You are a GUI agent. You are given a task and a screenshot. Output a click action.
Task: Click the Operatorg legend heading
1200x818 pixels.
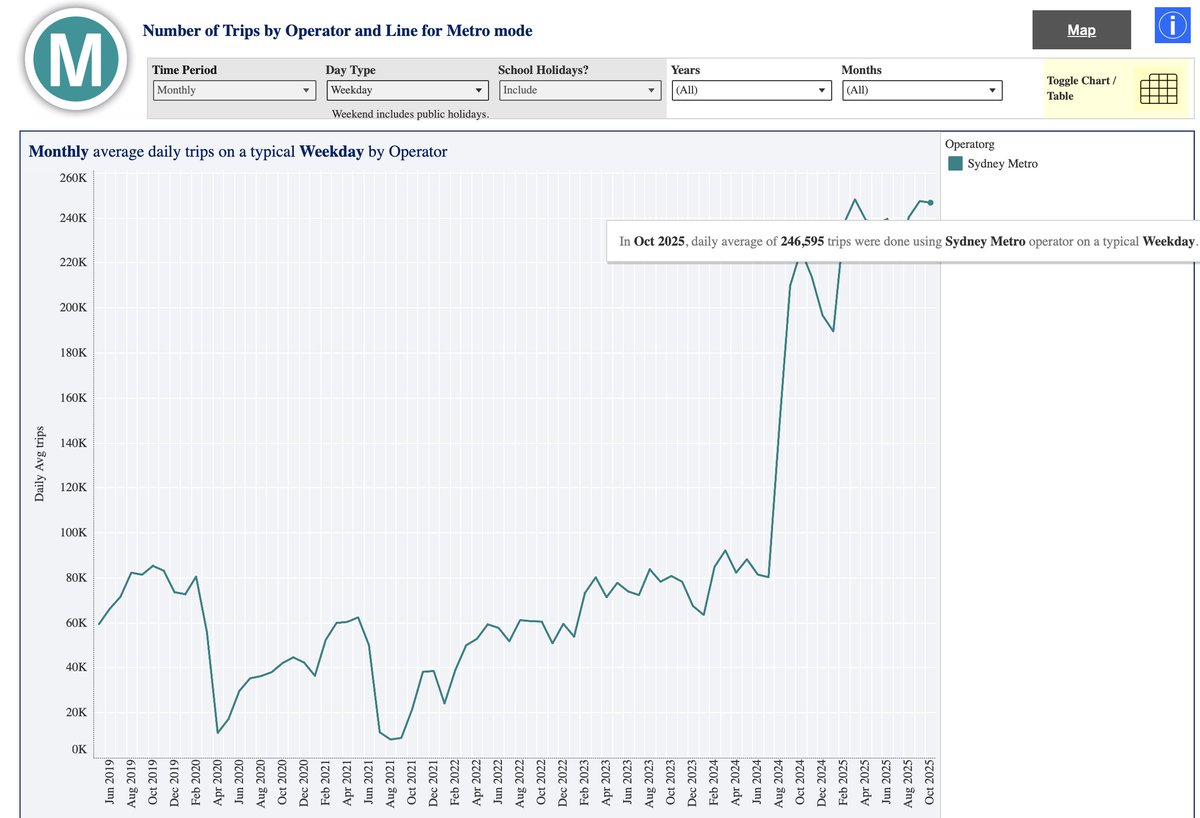pyautogui.click(x=970, y=144)
